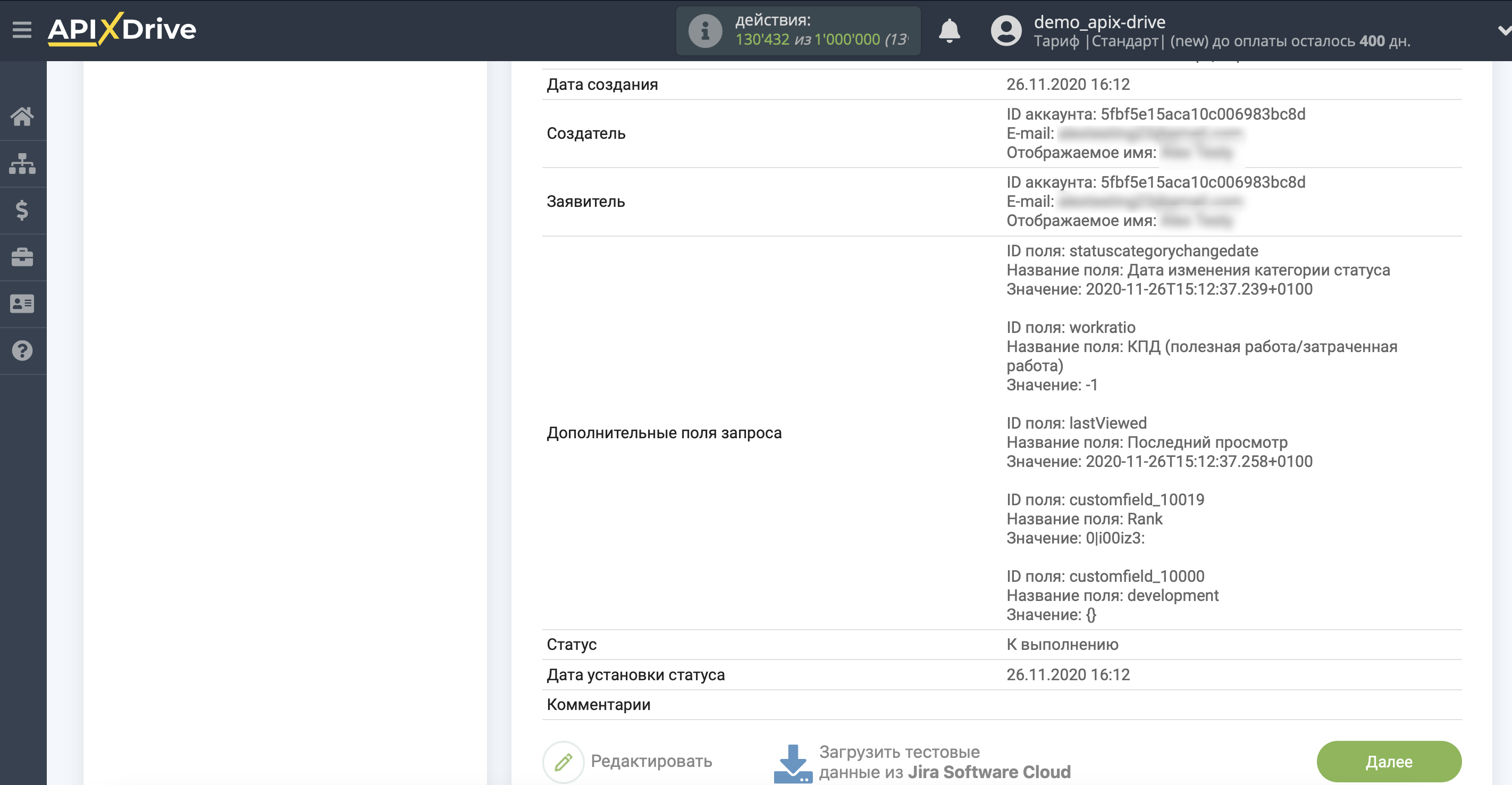Select 'Значение: 0|i00iz3:' text
Image resolution: width=1512 pixels, height=785 pixels.
coord(1076,538)
